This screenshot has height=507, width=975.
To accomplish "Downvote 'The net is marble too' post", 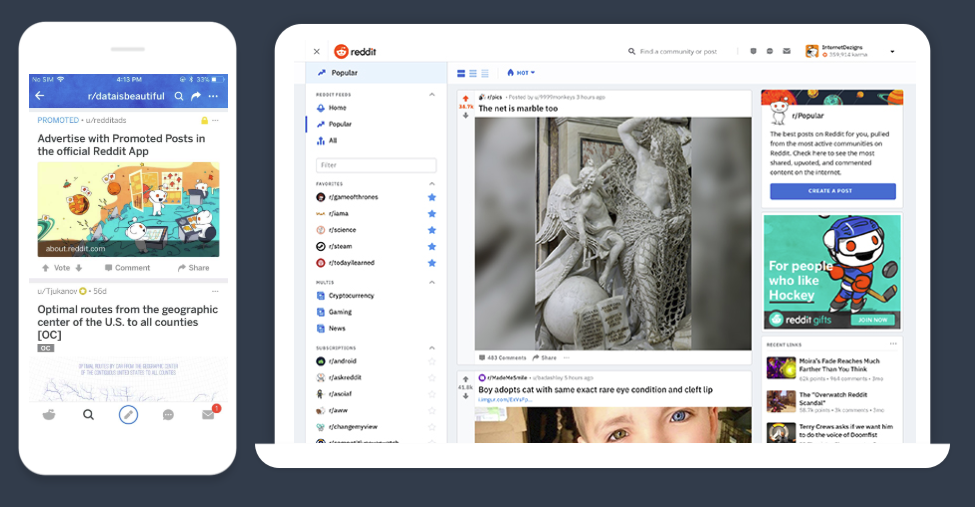I will [x=466, y=116].
